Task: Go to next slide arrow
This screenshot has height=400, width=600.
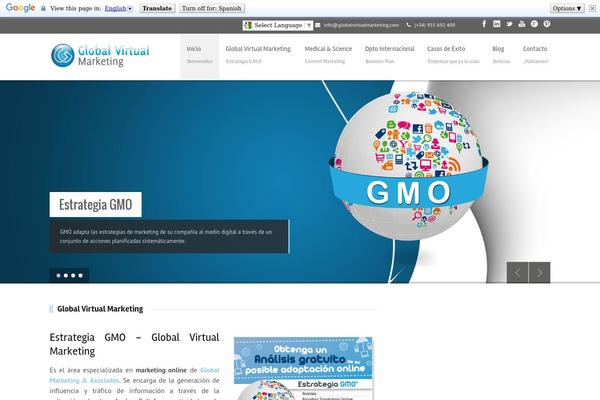Action: [540, 273]
